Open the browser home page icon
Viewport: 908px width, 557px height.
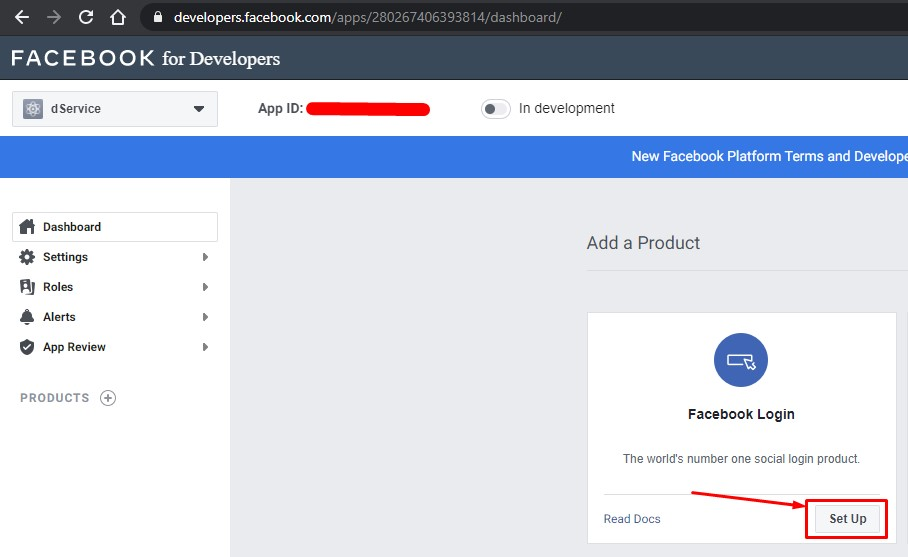(x=118, y=17)
